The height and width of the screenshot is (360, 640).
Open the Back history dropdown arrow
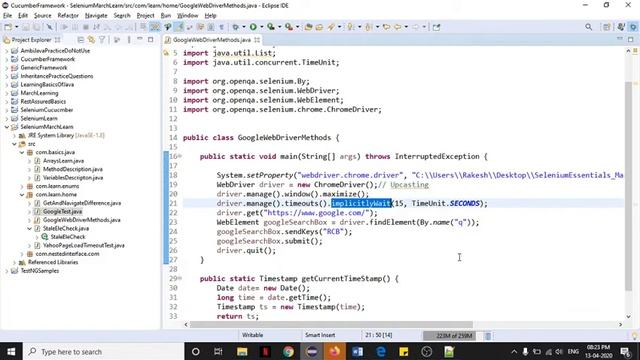coord(406,27)
